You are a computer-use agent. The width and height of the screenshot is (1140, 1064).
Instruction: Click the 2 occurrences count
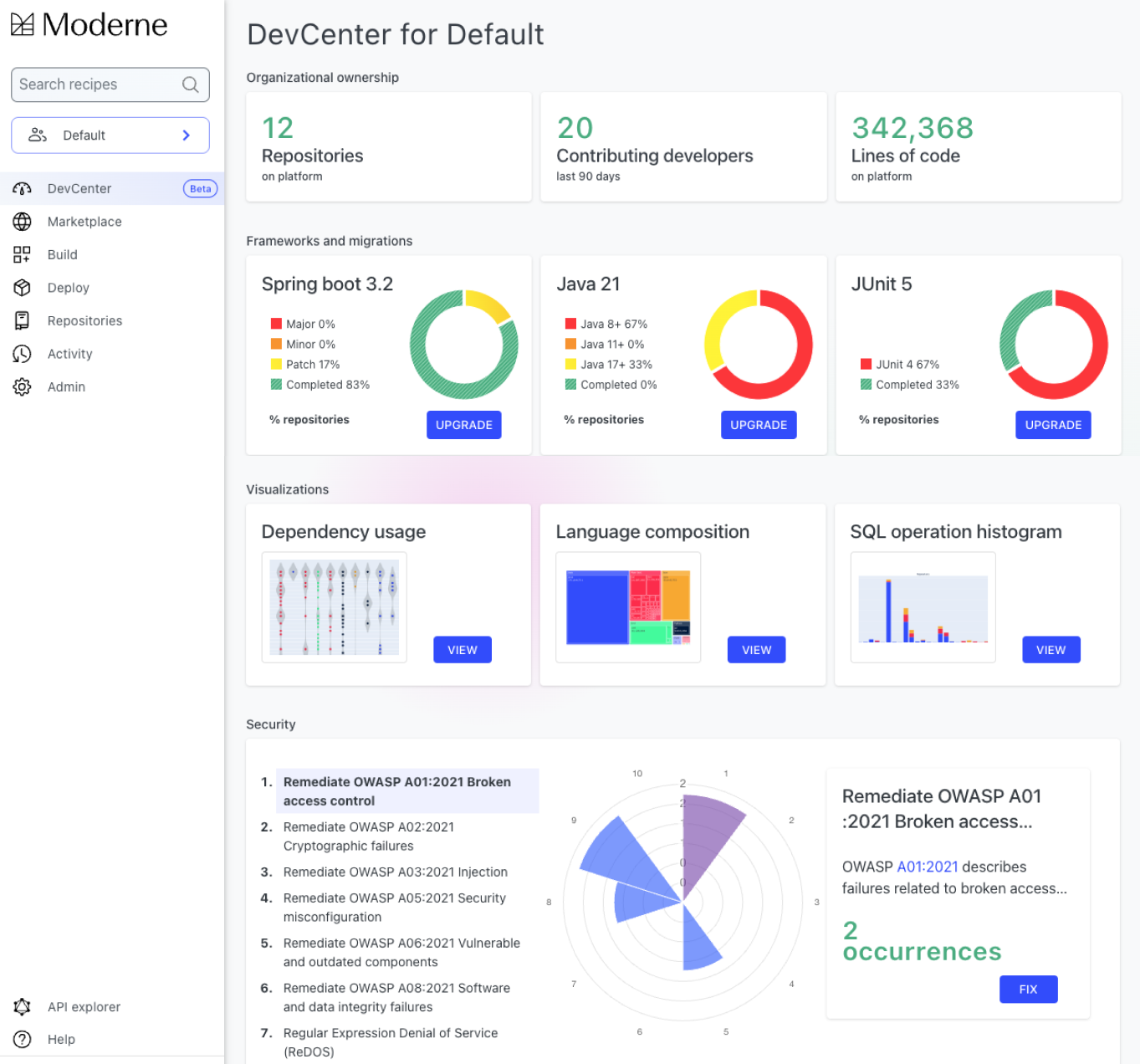pyautogui.click(x=922, y=941)
